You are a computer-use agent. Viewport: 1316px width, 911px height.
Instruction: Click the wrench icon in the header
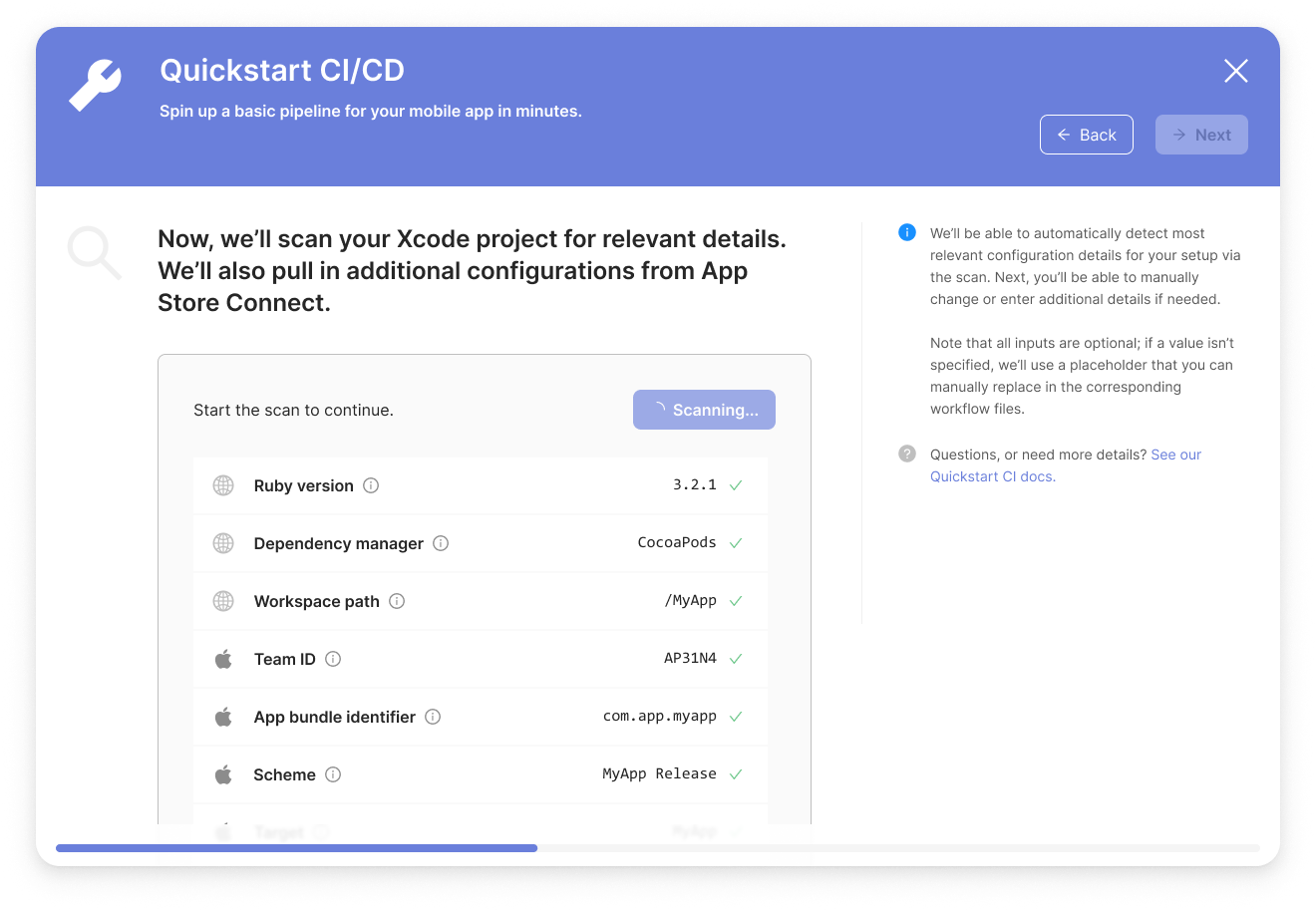[x=95, y=84]
